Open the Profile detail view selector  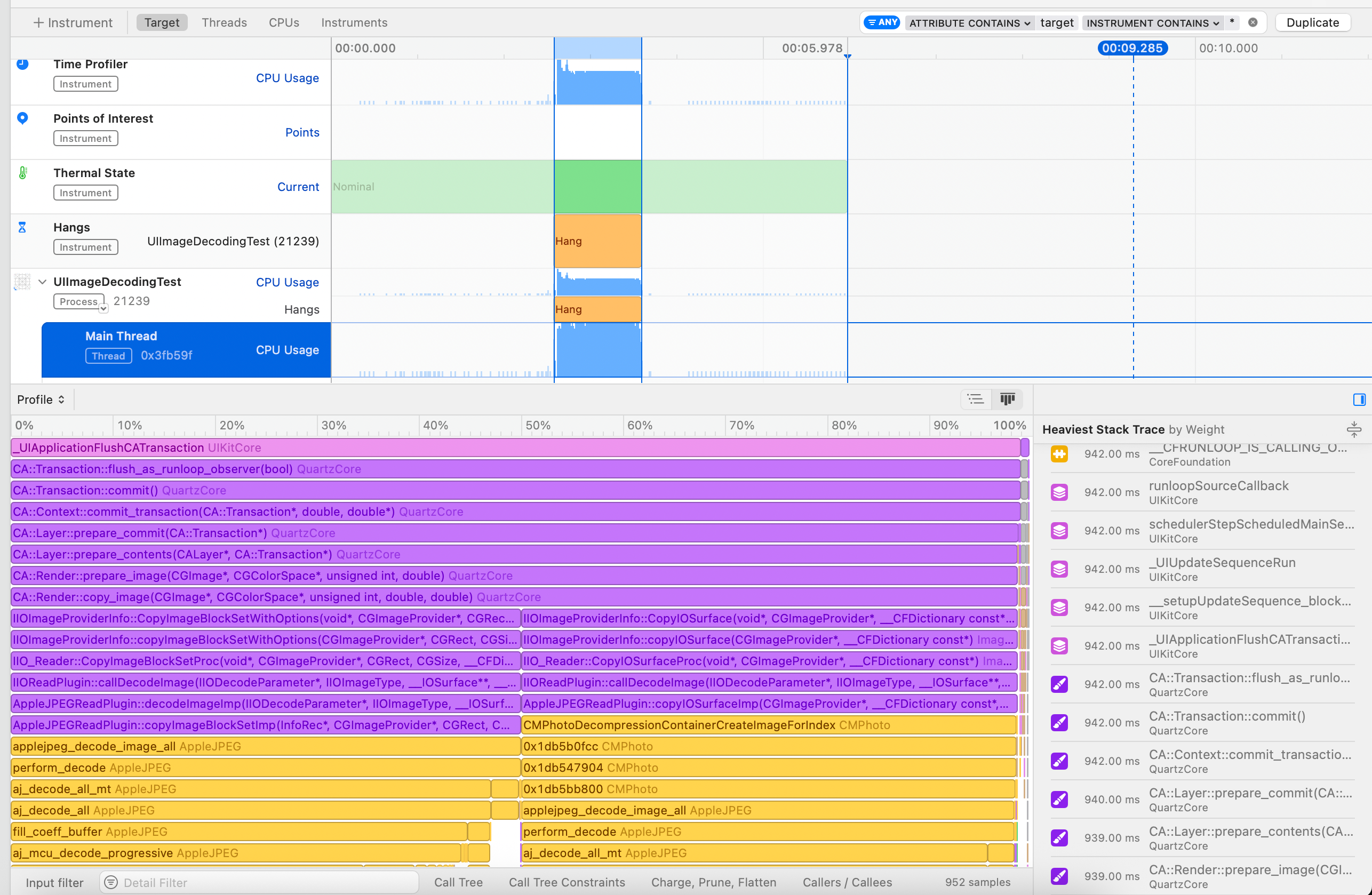[x=41, y=399]
